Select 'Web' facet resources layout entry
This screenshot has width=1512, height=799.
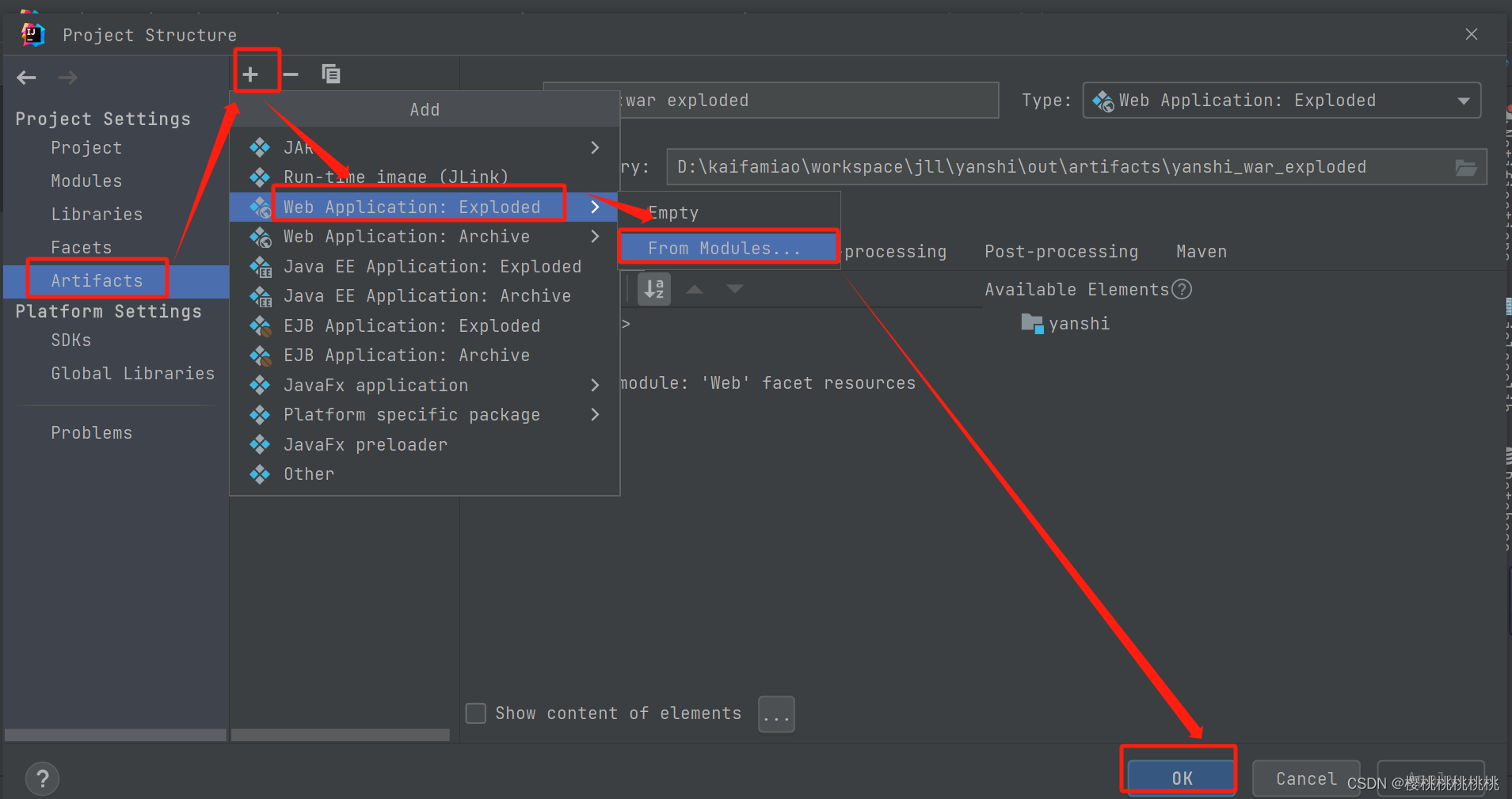(767, 383)
